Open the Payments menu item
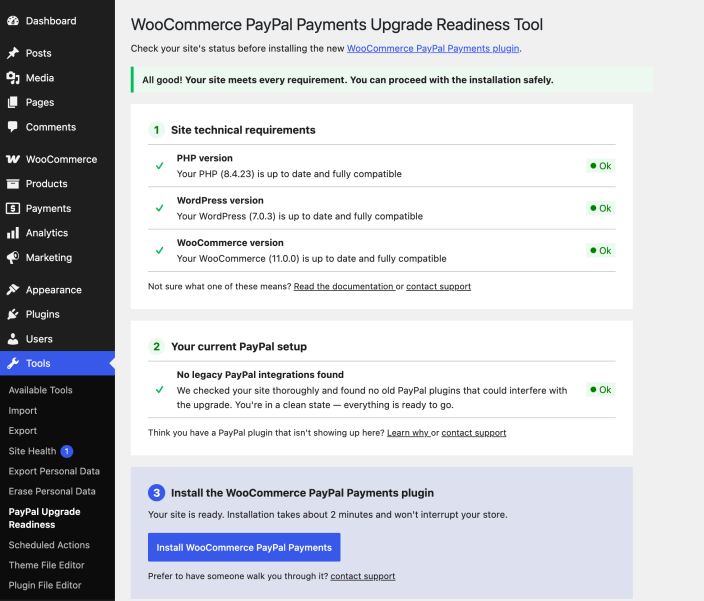 pyautogui.click(x=57, y=208)
